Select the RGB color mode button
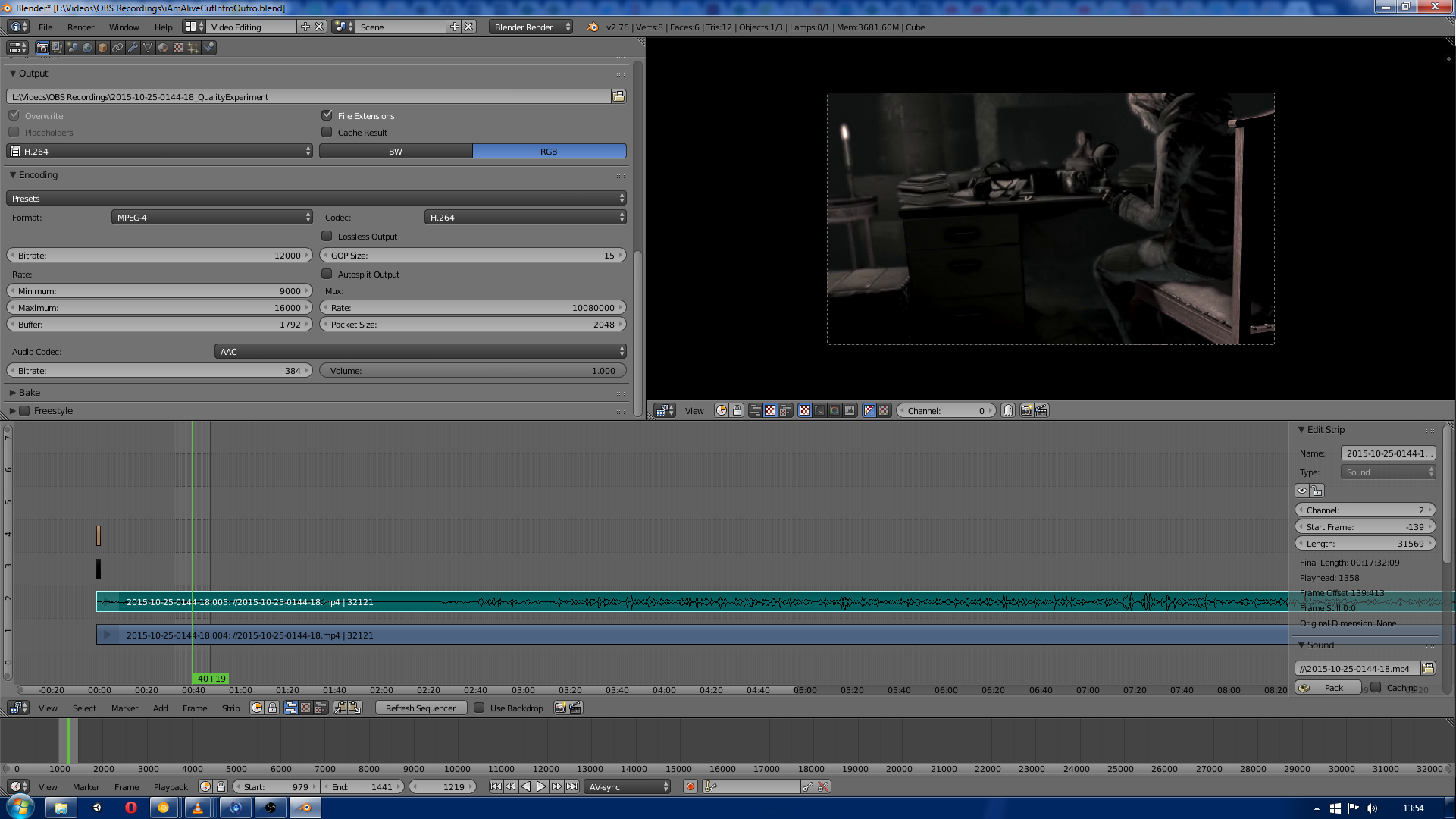Viewport: 1456px width, 819px height. click(x=549, y=151)
